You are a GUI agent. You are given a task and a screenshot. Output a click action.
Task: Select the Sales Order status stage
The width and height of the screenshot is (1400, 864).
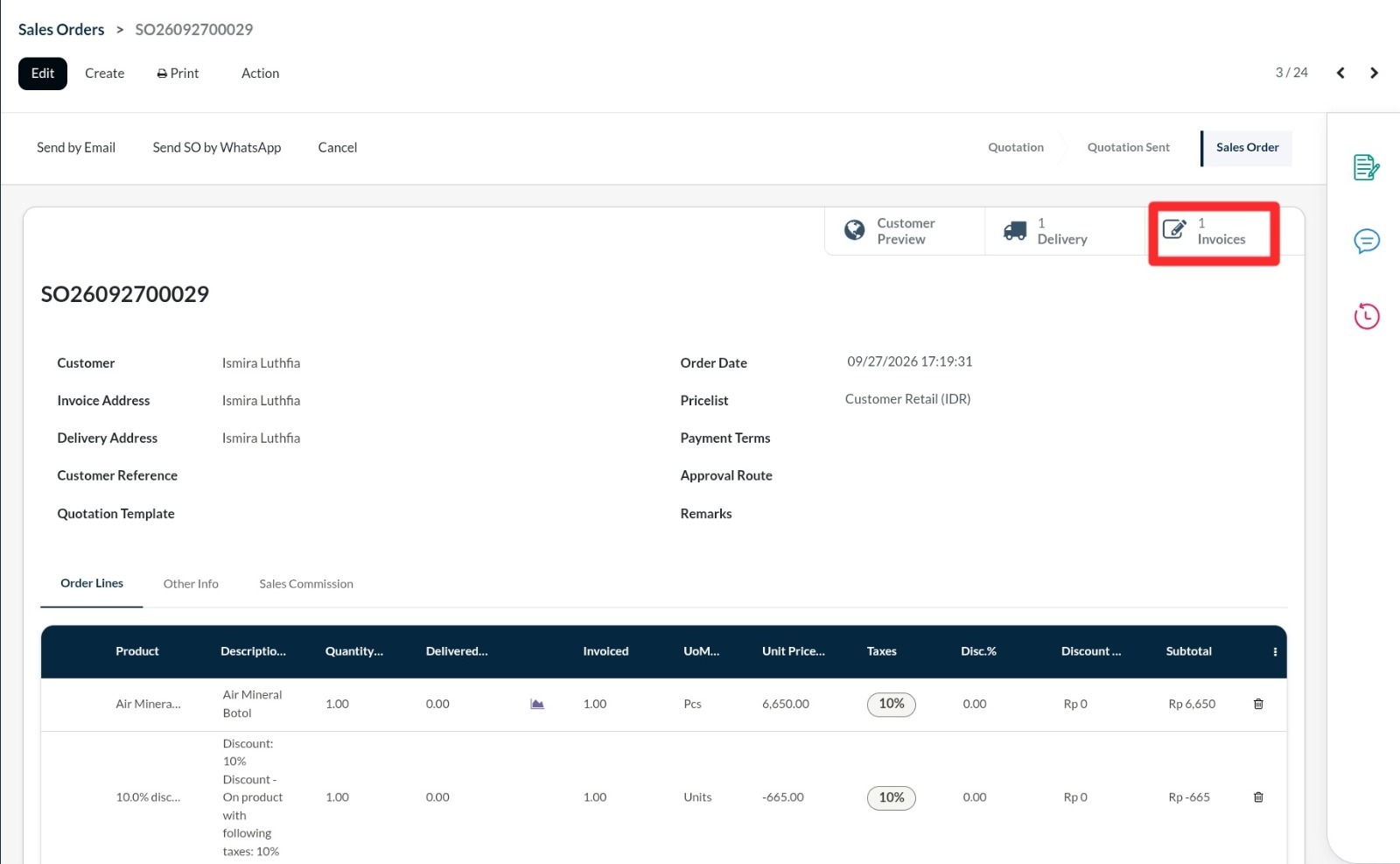pos(1247,147)
